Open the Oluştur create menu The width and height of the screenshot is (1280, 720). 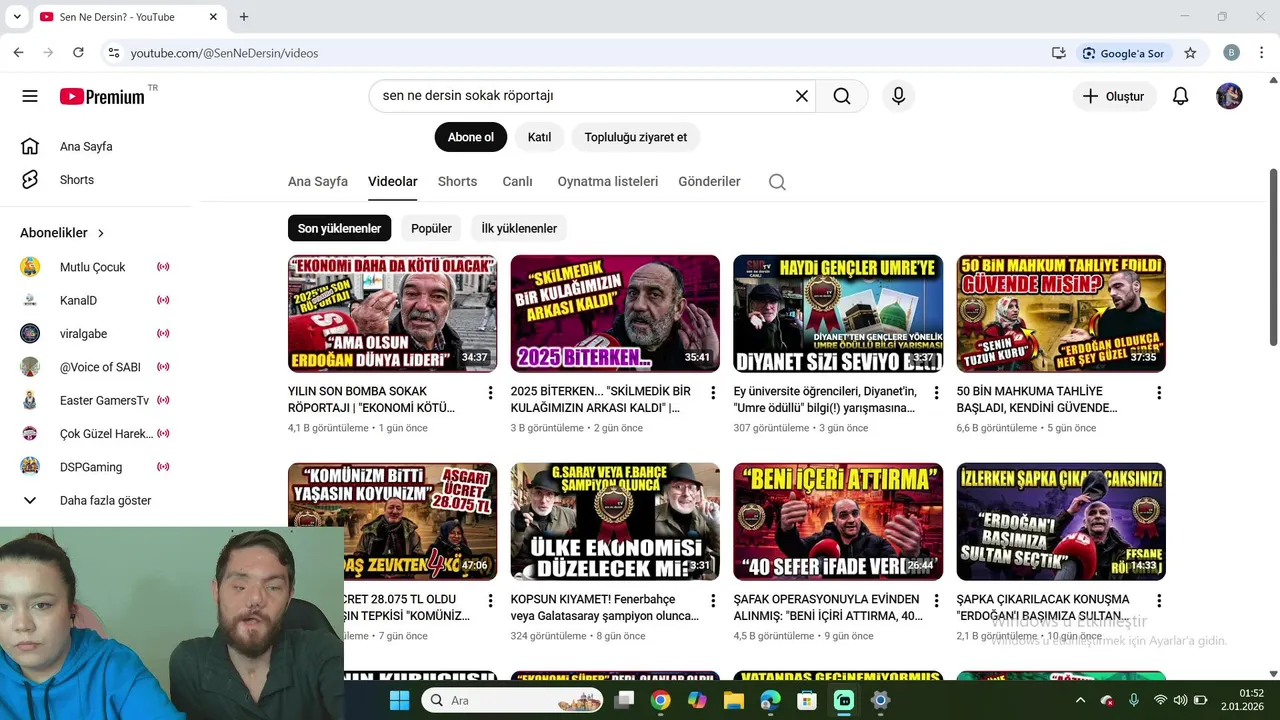point(1114,96)
